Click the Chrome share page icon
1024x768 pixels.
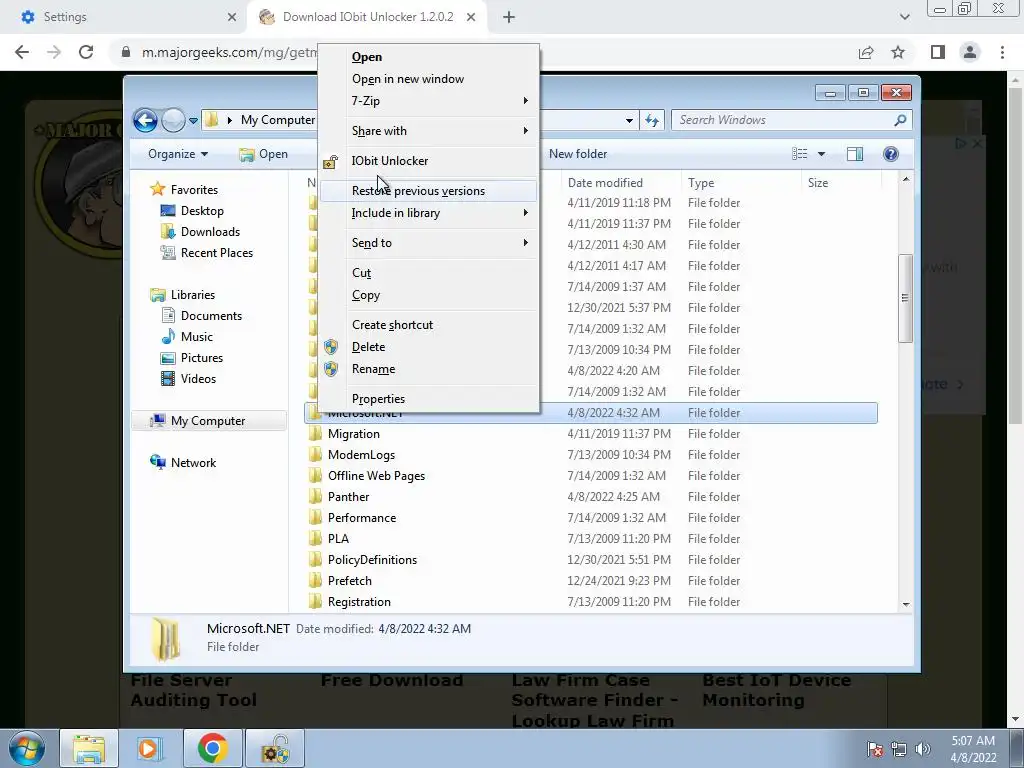click(866, 52)
